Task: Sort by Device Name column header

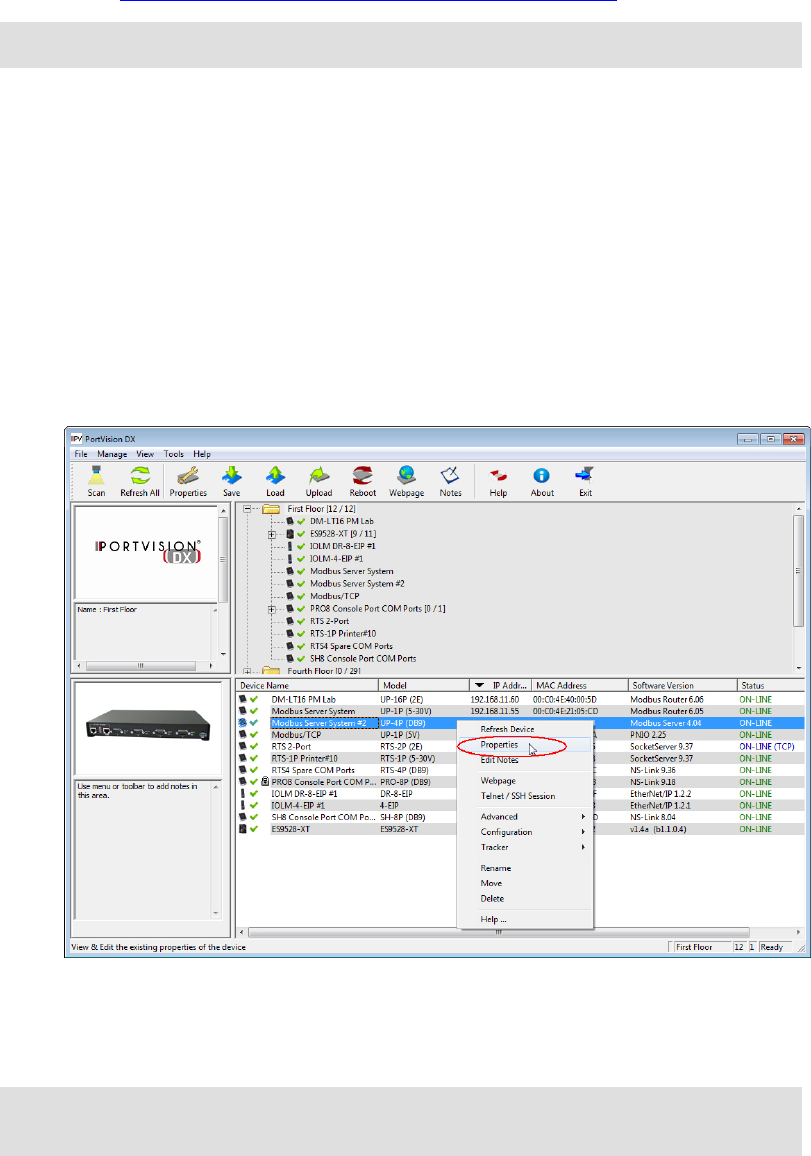Action: click(307, 686)
